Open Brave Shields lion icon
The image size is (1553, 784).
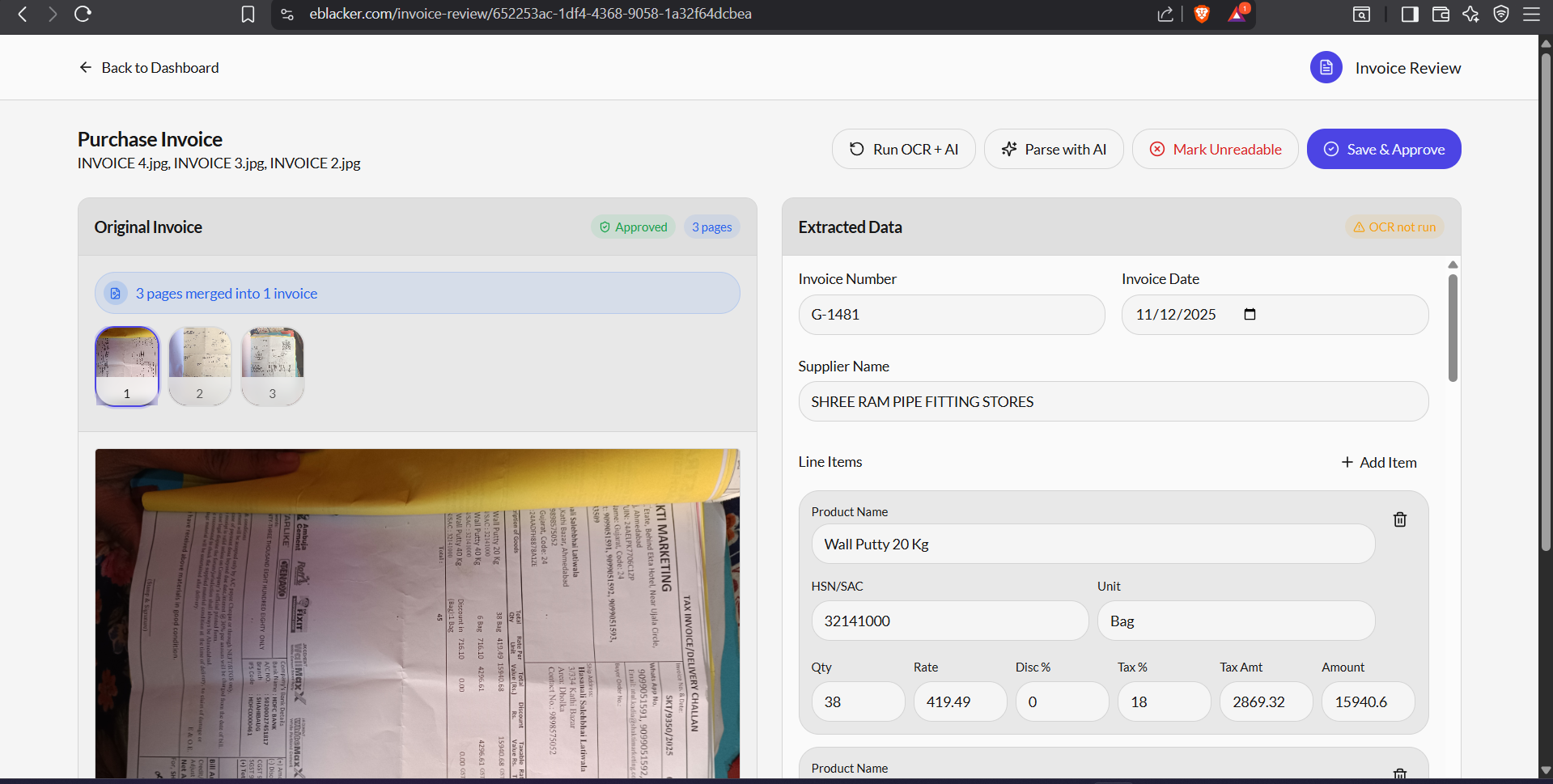point(1202,14)
